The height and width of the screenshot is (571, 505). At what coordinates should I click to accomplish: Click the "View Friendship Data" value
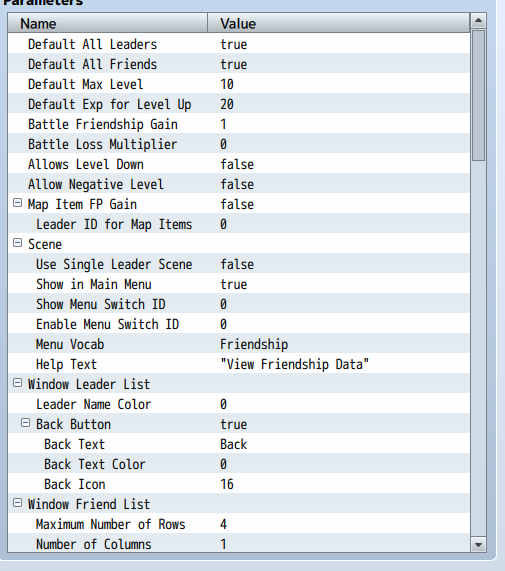click(x=295, y=365)
